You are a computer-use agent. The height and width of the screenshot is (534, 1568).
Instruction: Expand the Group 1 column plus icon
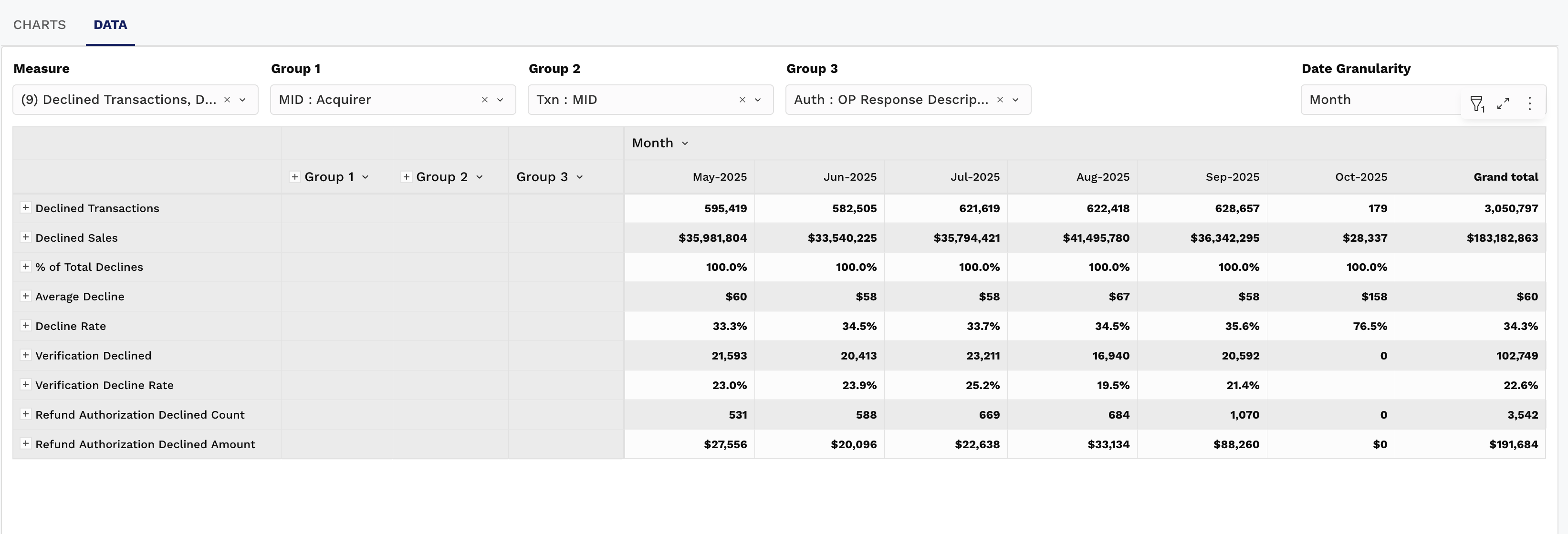click(294, 177)
